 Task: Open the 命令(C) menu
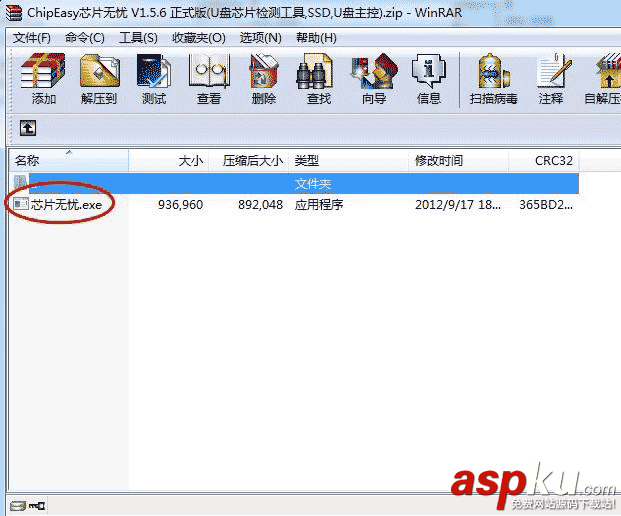[85, 38]
